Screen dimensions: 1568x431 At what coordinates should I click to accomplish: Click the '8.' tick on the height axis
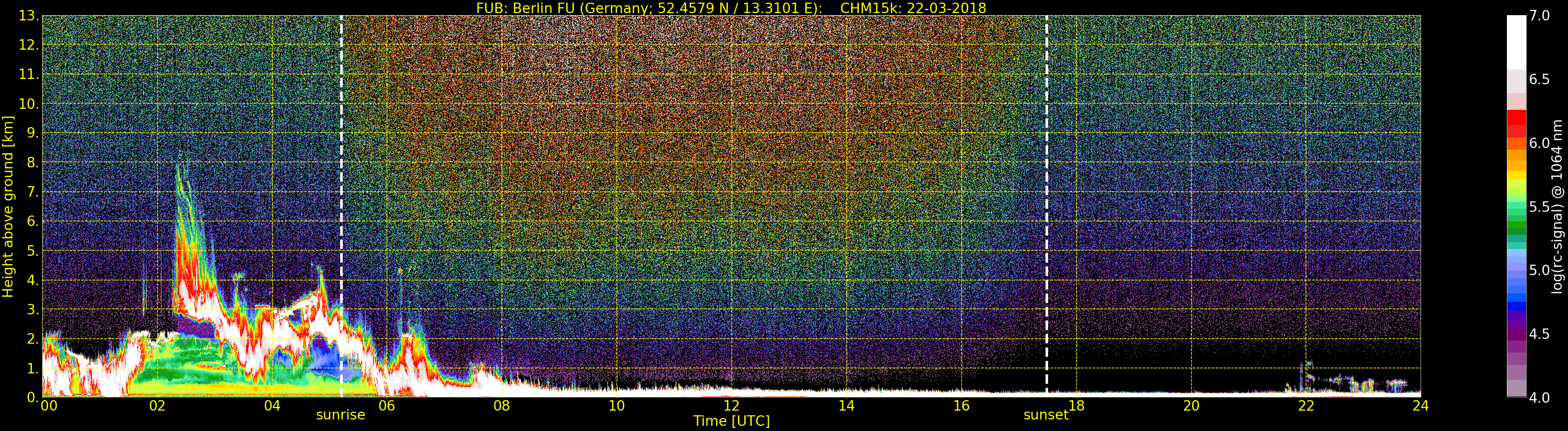click(32, 163)
